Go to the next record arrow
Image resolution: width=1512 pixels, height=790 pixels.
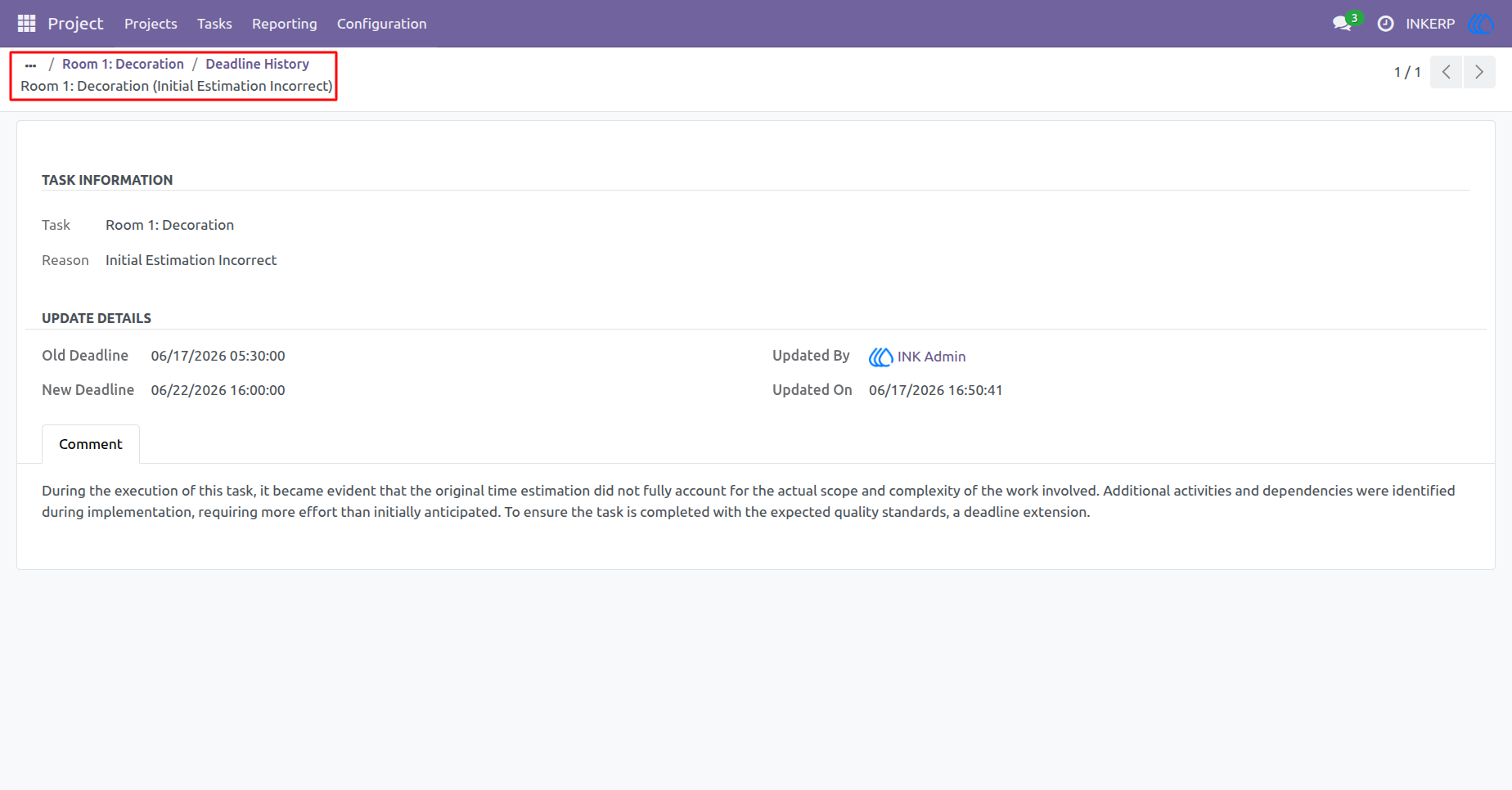pyautogui.click(x=1479, y=72)
